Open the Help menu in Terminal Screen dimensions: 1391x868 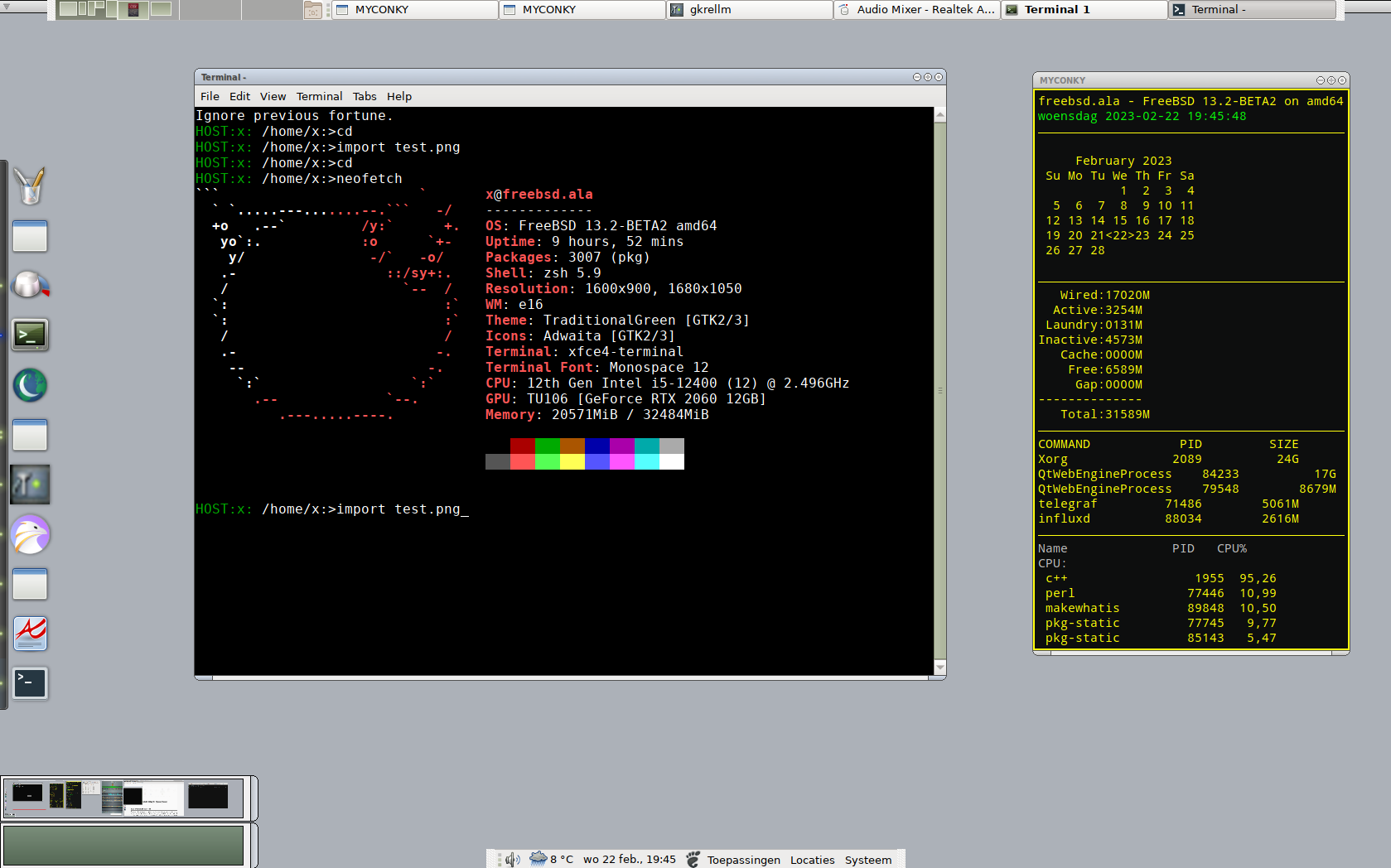pos(399,96)
